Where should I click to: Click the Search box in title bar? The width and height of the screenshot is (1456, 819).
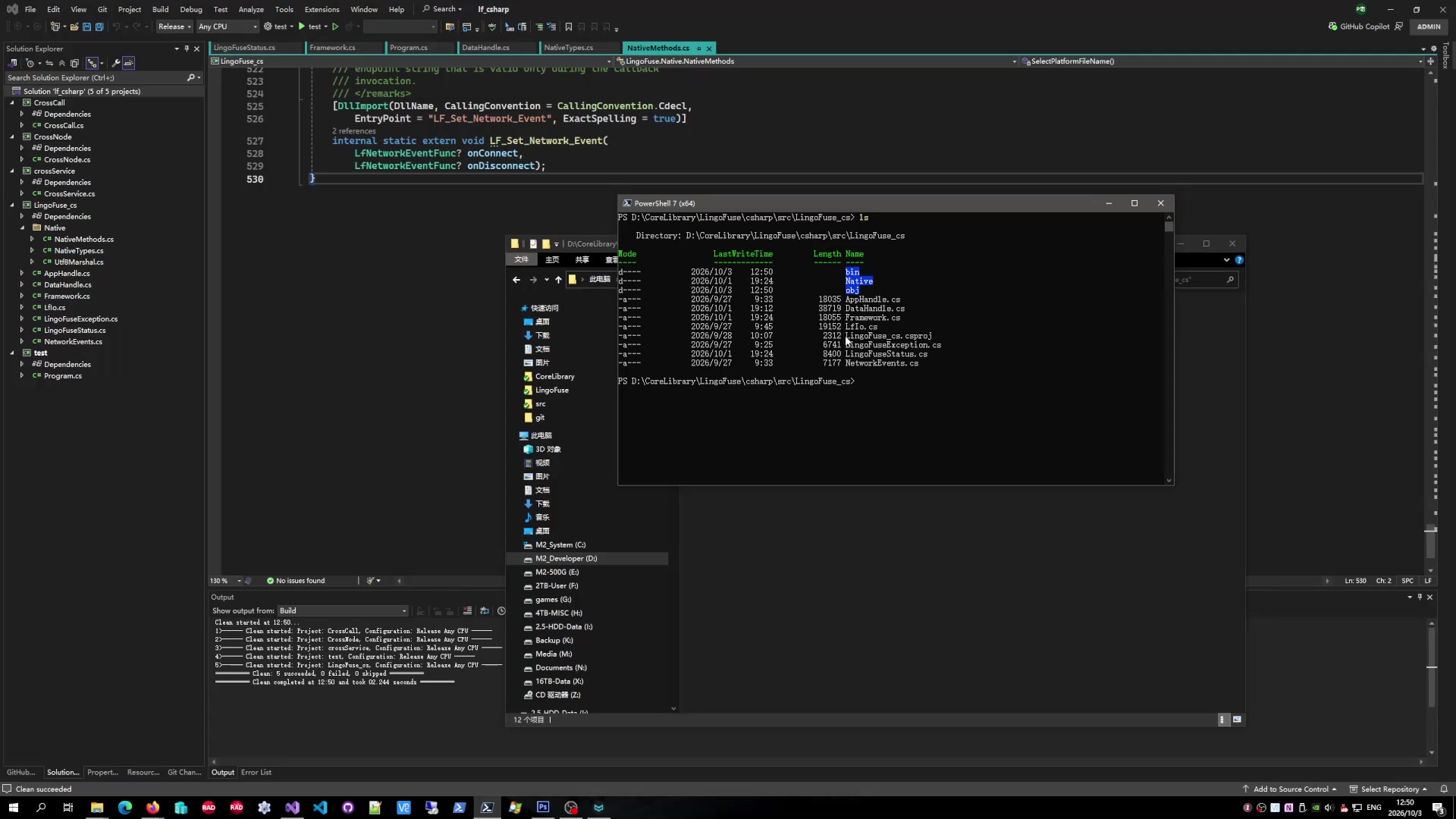(443, 9)
